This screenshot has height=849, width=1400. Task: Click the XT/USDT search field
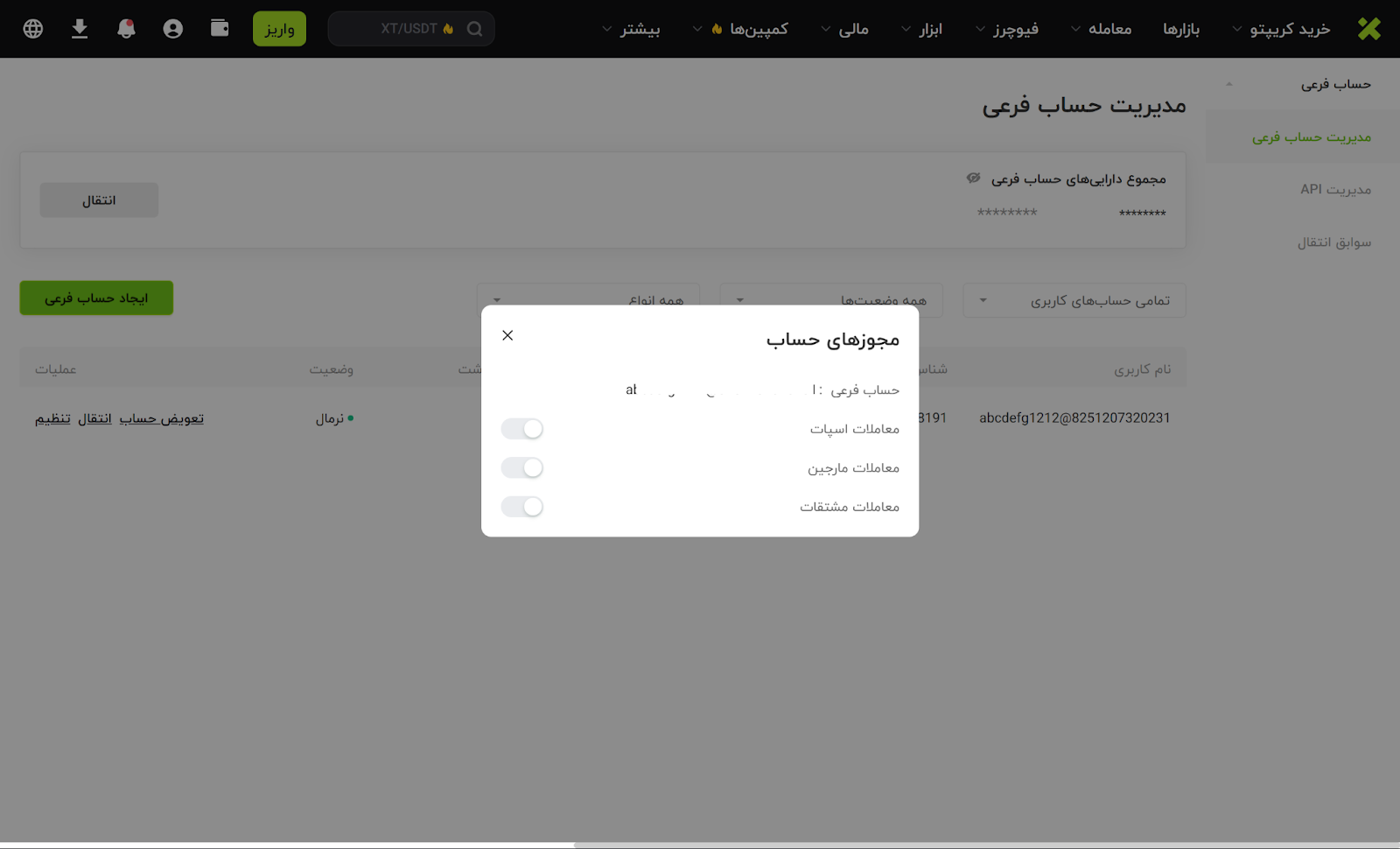402,29
